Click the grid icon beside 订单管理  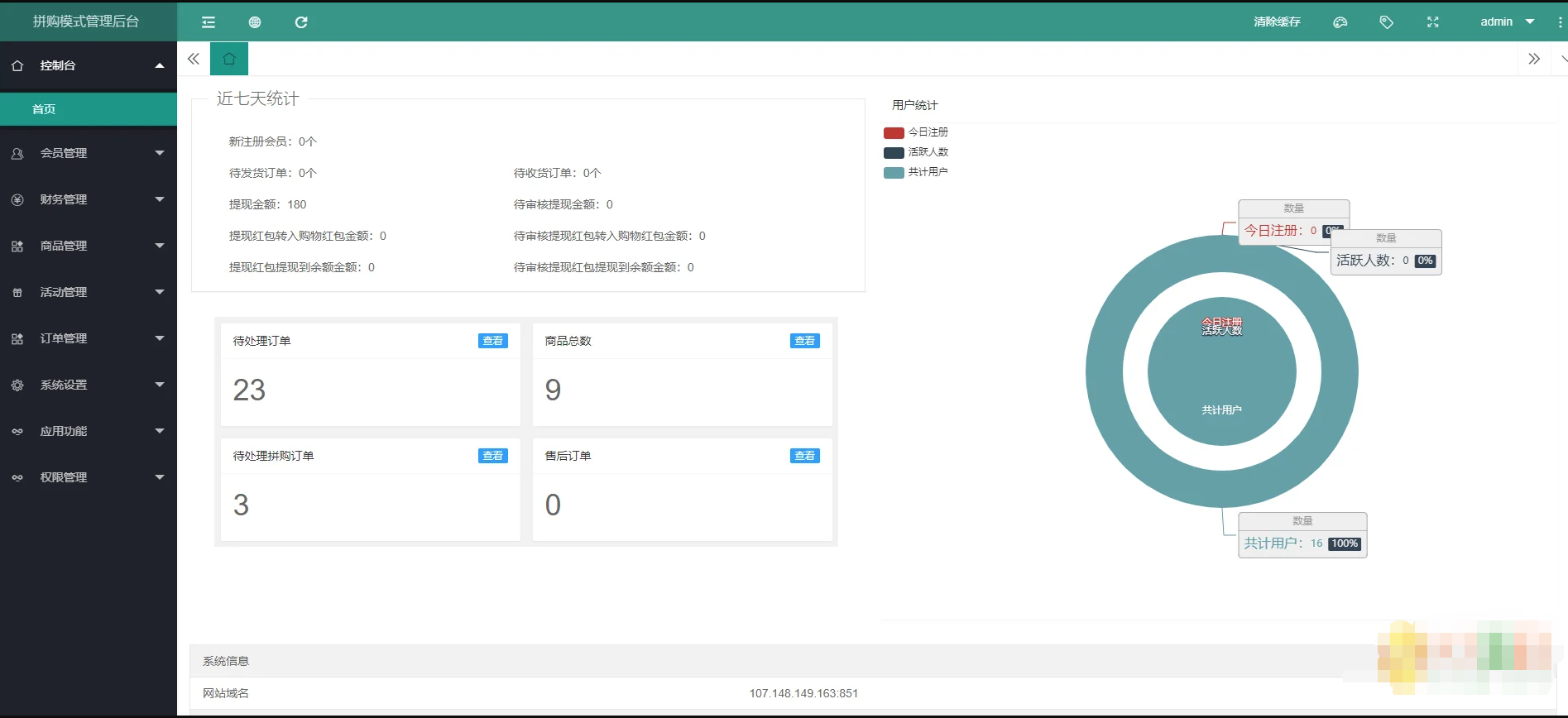point(17,338)
